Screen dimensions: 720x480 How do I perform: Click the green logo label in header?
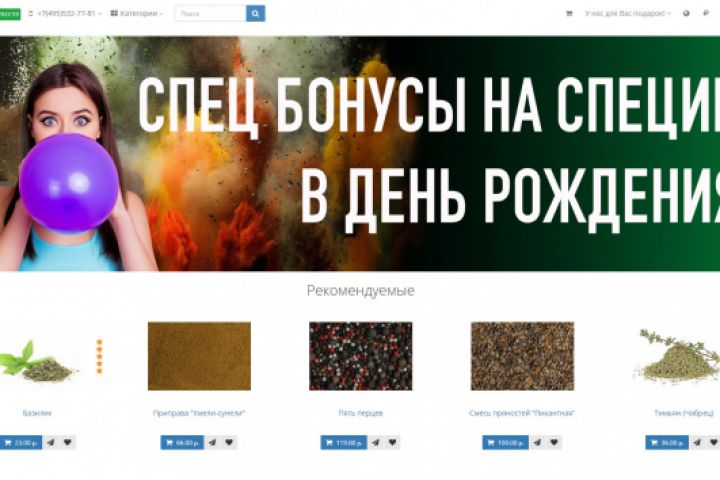point(10,14)
